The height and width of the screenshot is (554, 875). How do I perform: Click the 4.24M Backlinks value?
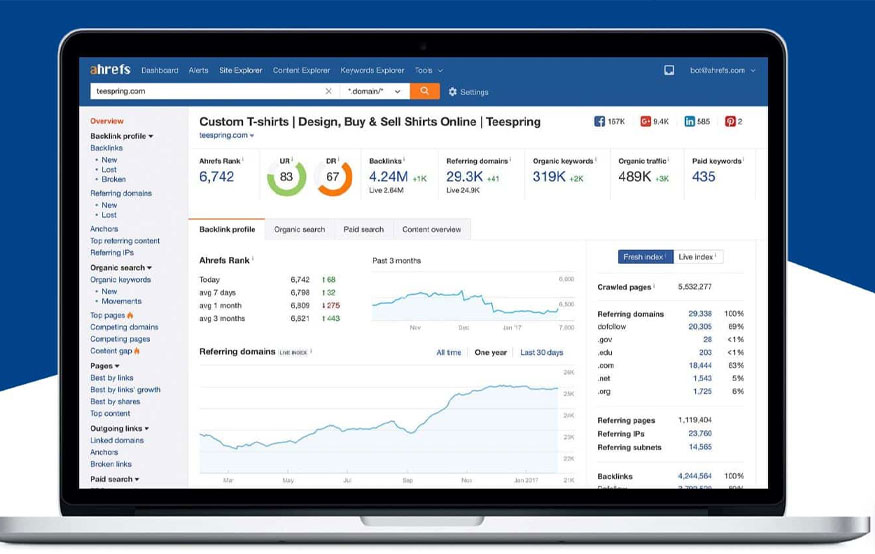point(388,176)
